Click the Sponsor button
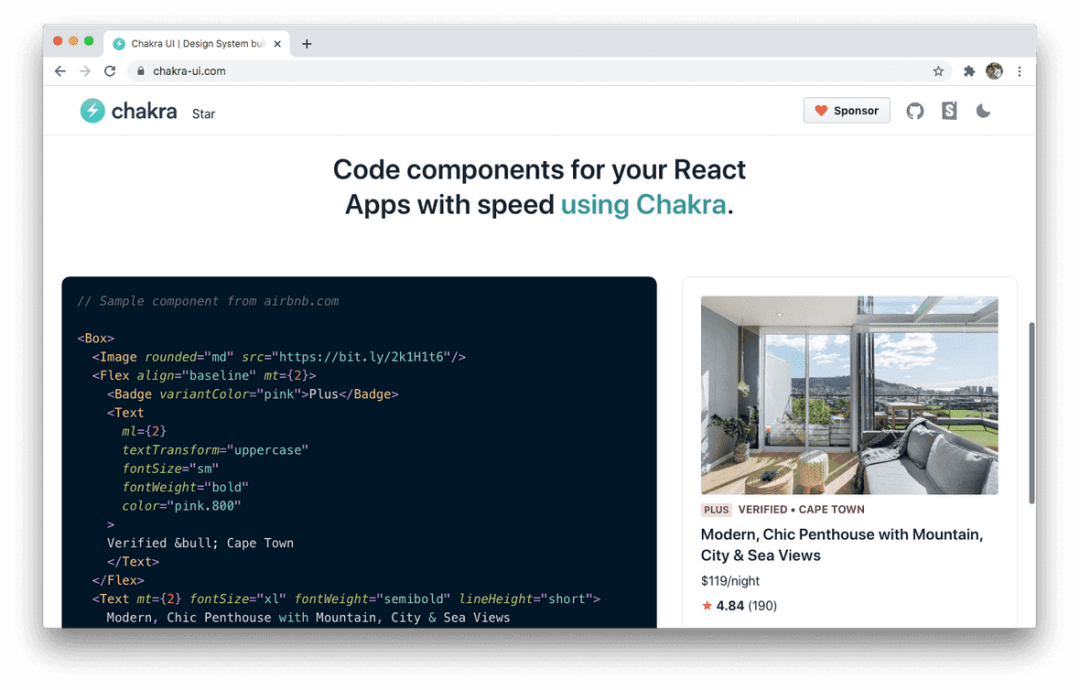Image resolution: width=1080 pixels, height=690 pixels. [846, 111]
